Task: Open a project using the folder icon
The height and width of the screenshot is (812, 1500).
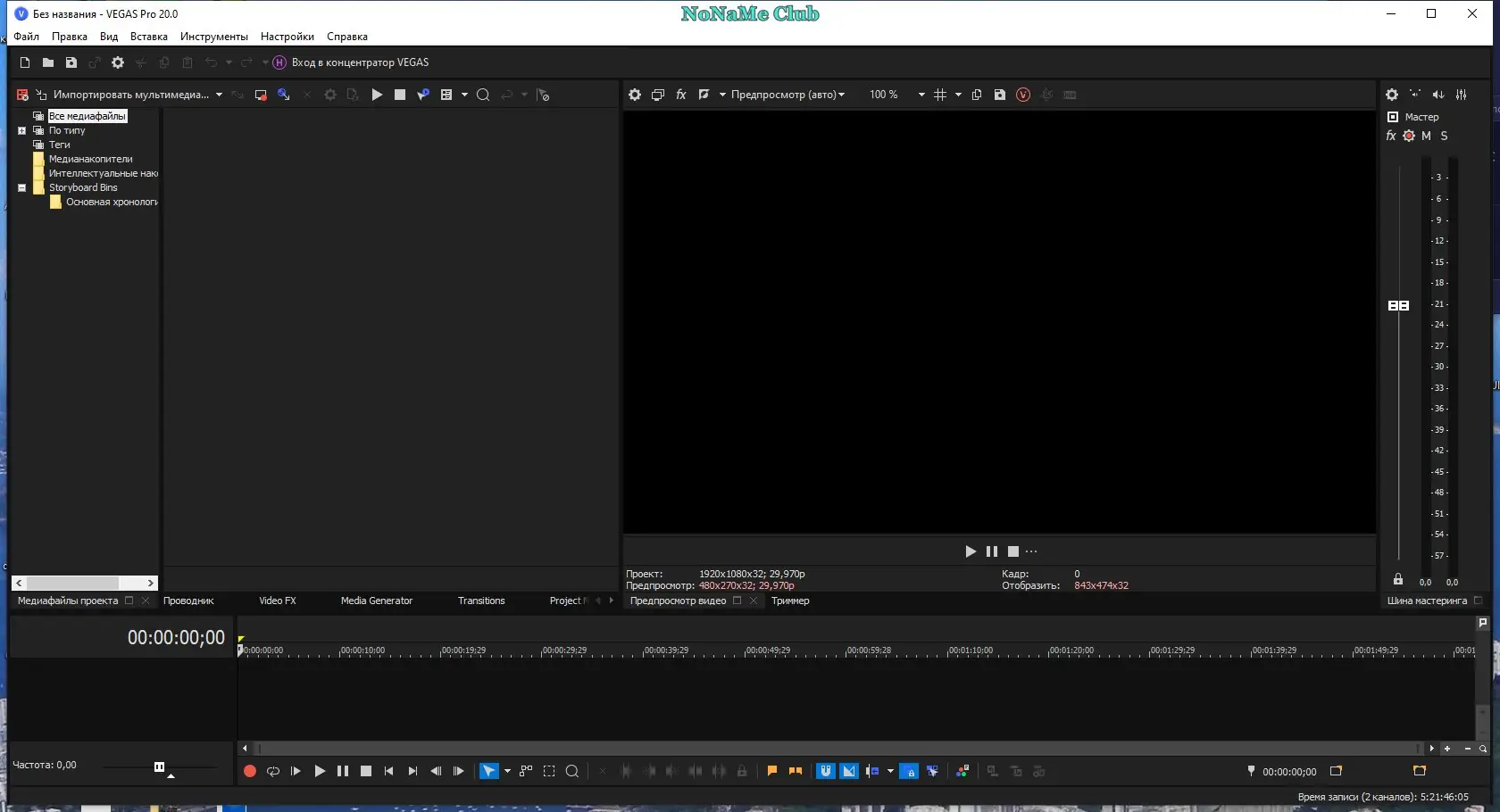Action: pos(48,62)
